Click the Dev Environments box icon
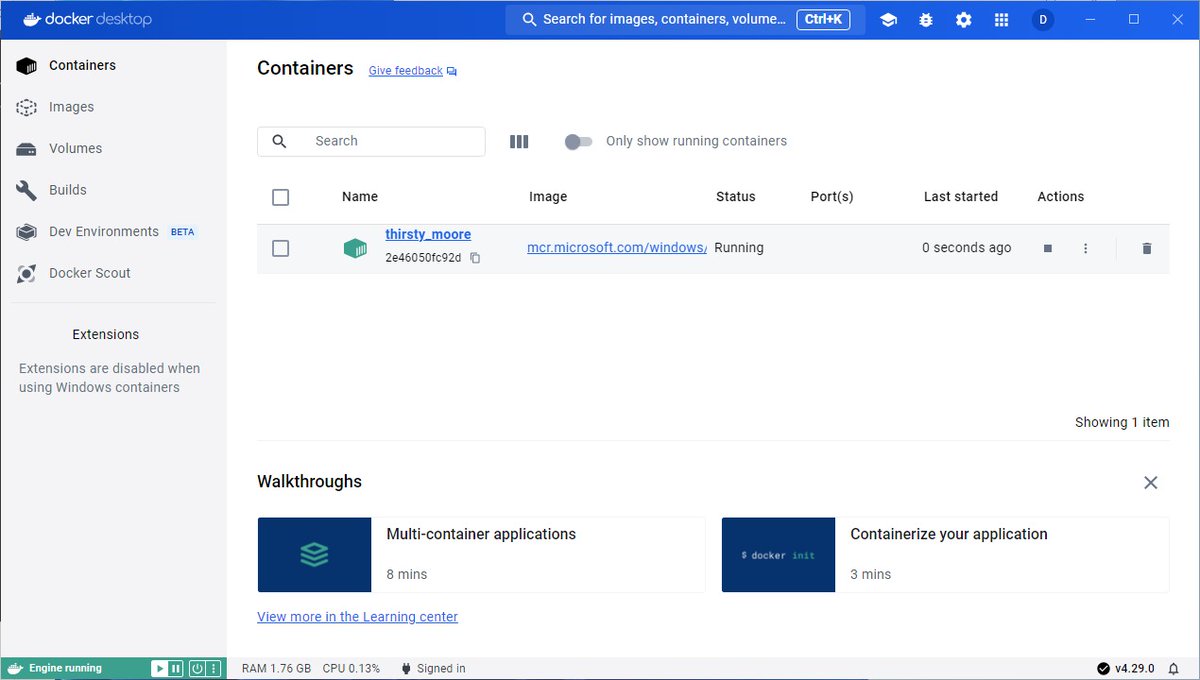1200x680 pixels. (x=27, y=232)
